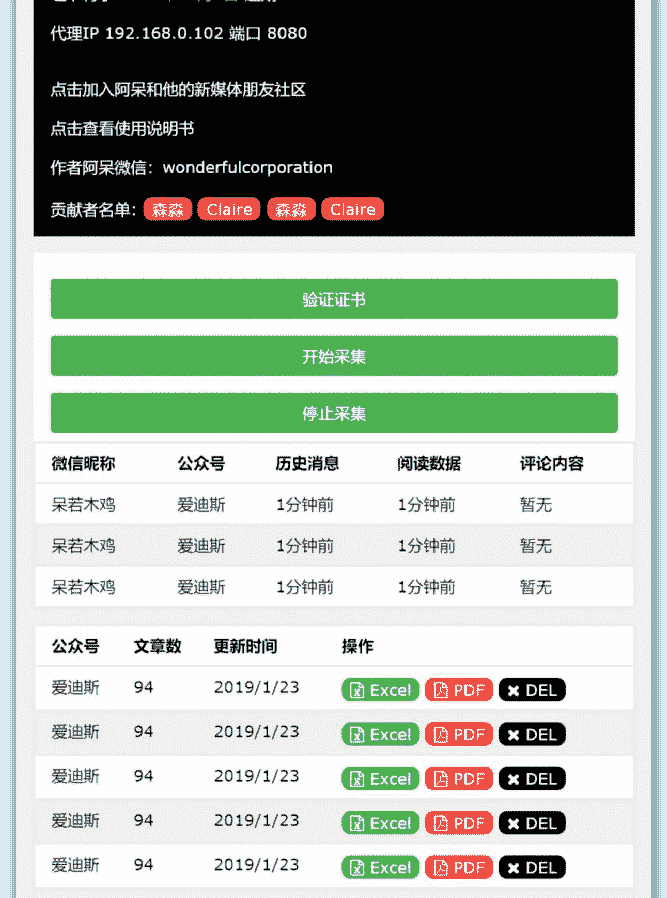Select the first 森淼 contributor tag
This screenshot has height=898, width=667.
click(167, 209)
